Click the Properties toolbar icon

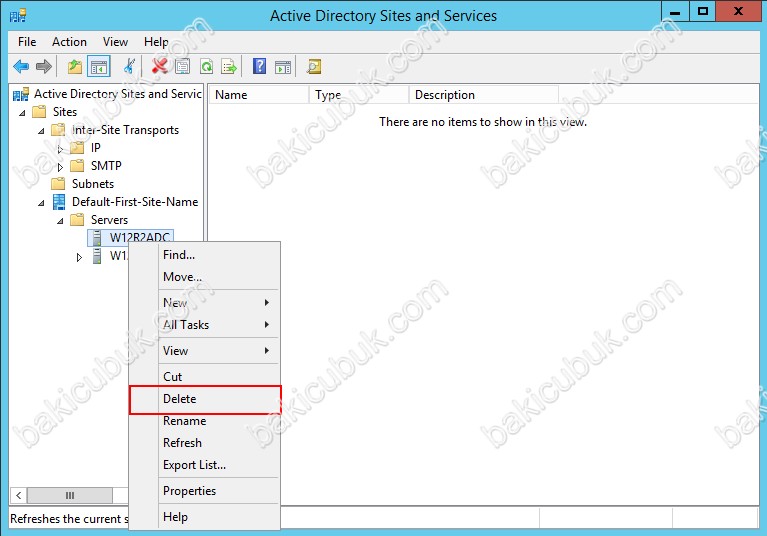click(x=182, y=67)
